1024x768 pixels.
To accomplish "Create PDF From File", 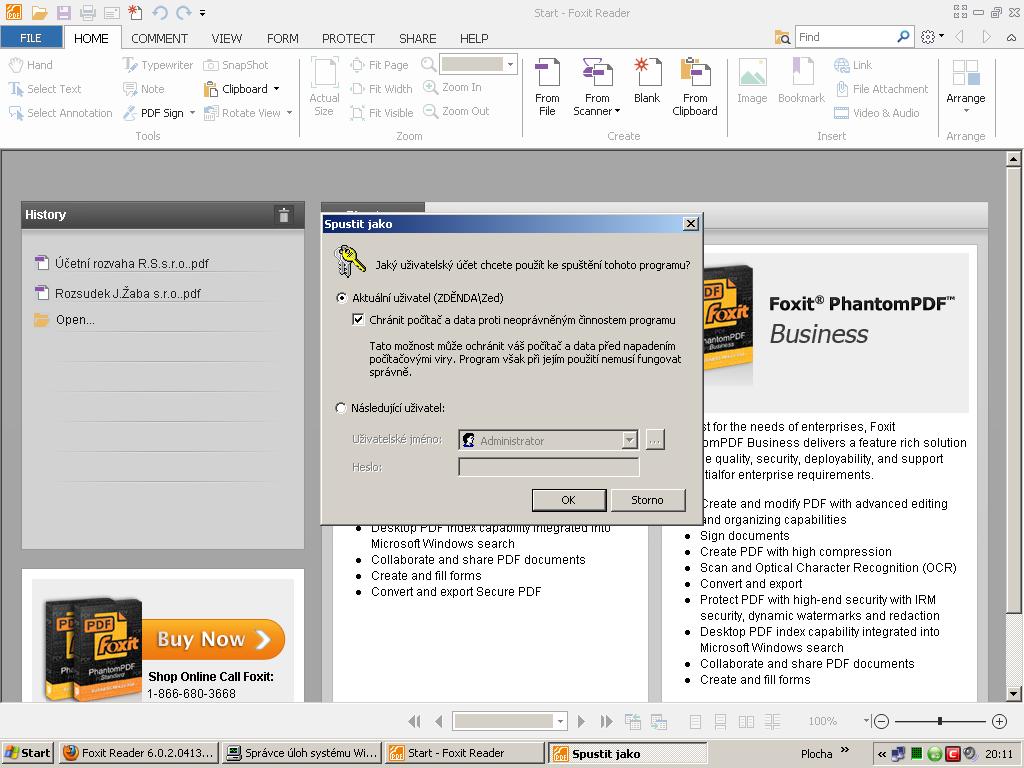I will point(547,87).
